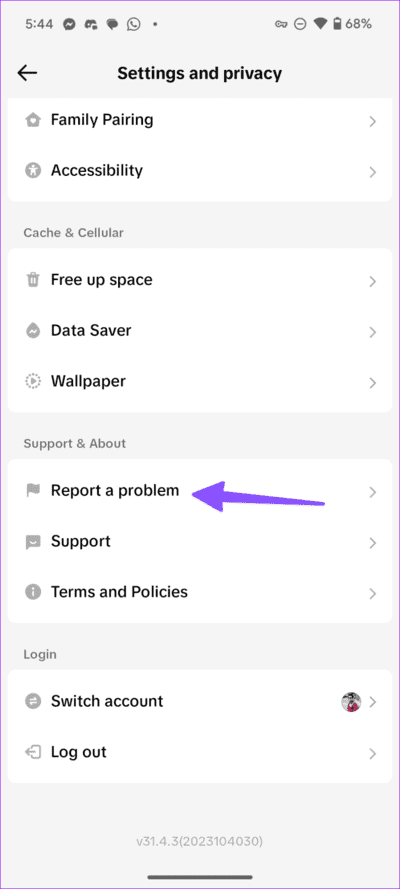
Task: Expand the Terms and Policies chevron
Action: point(372,594)
